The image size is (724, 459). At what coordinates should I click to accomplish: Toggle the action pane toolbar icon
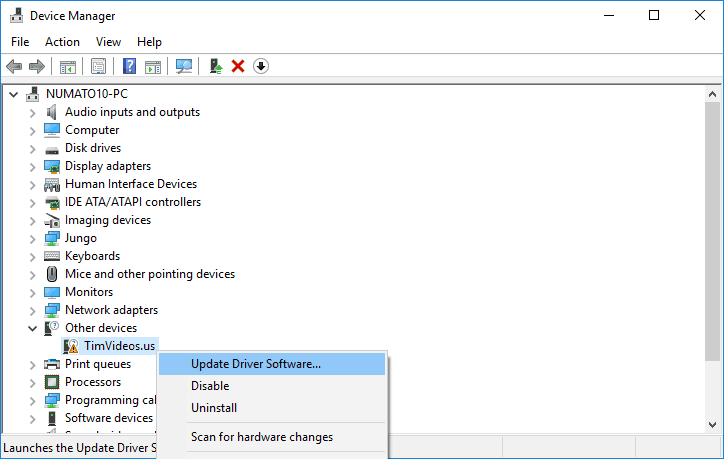click(153, 66)
